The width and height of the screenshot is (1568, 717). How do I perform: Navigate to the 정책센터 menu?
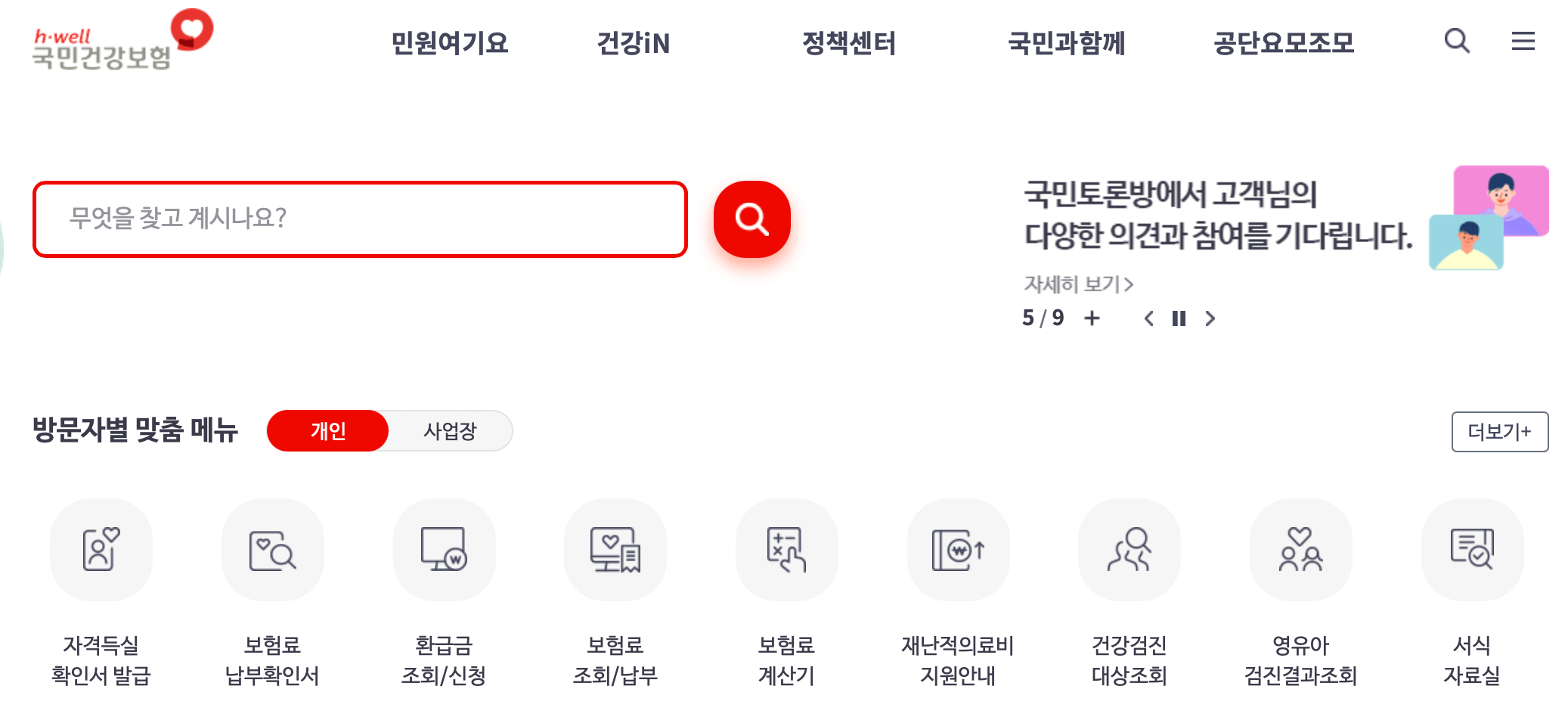coord(850,44)
